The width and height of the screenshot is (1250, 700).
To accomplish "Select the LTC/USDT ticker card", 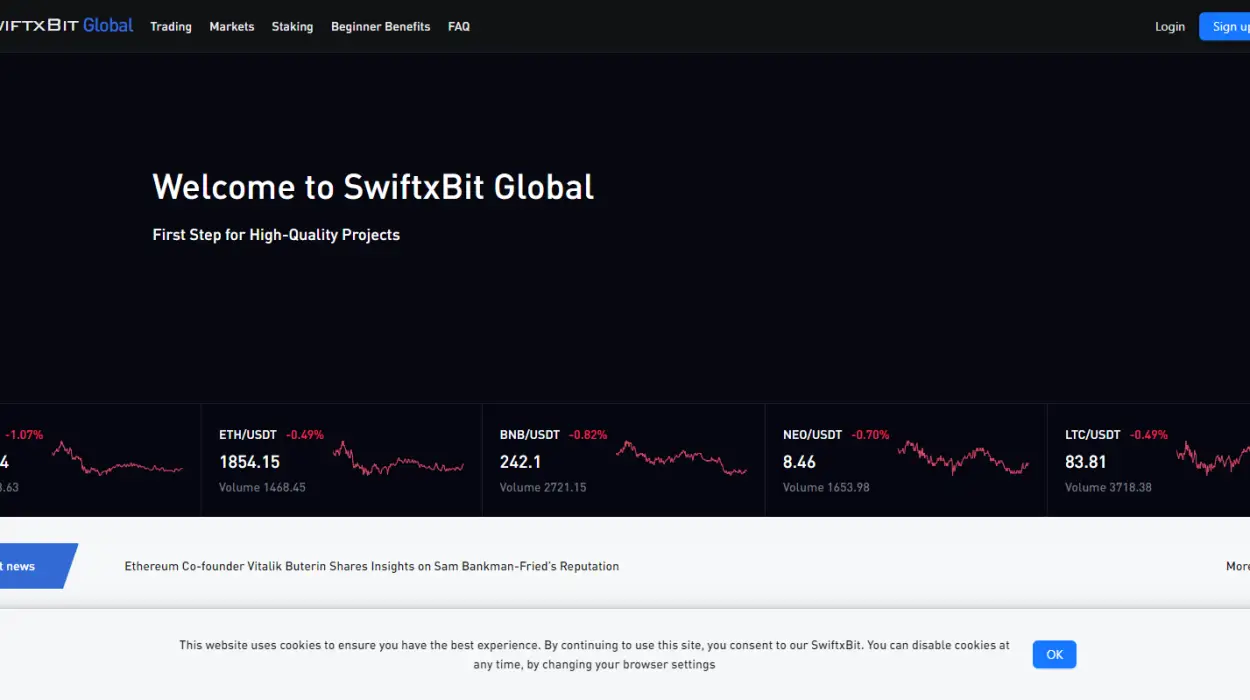I will click(1149, 460).
